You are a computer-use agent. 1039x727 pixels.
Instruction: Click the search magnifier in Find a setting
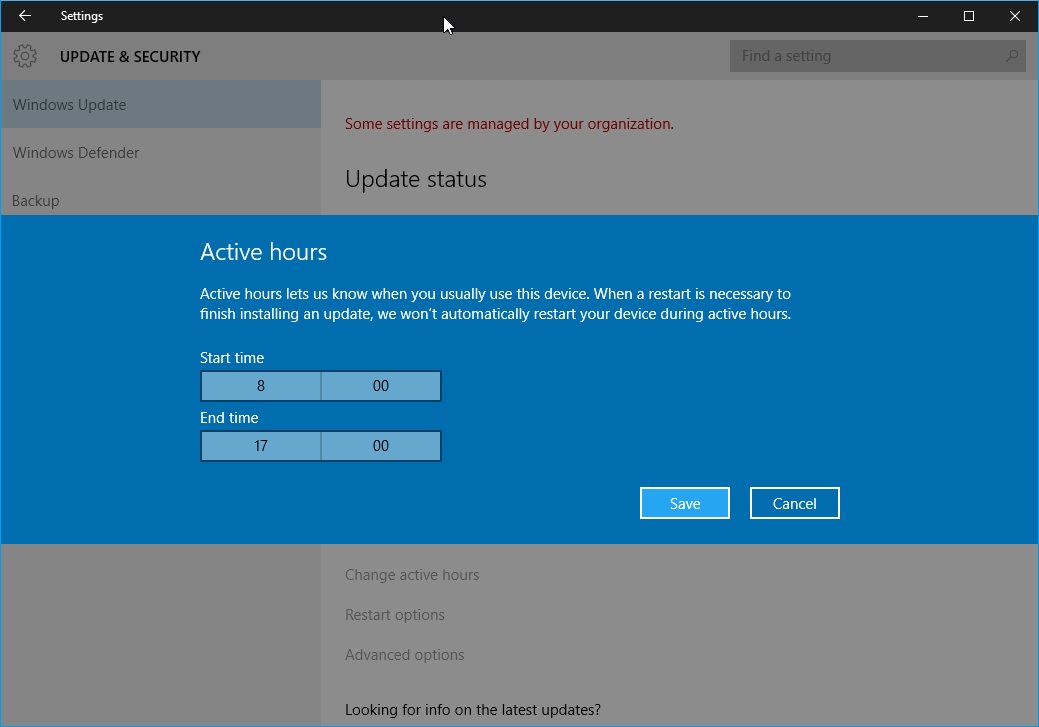pyautogui.click(x=1011, y=56)
